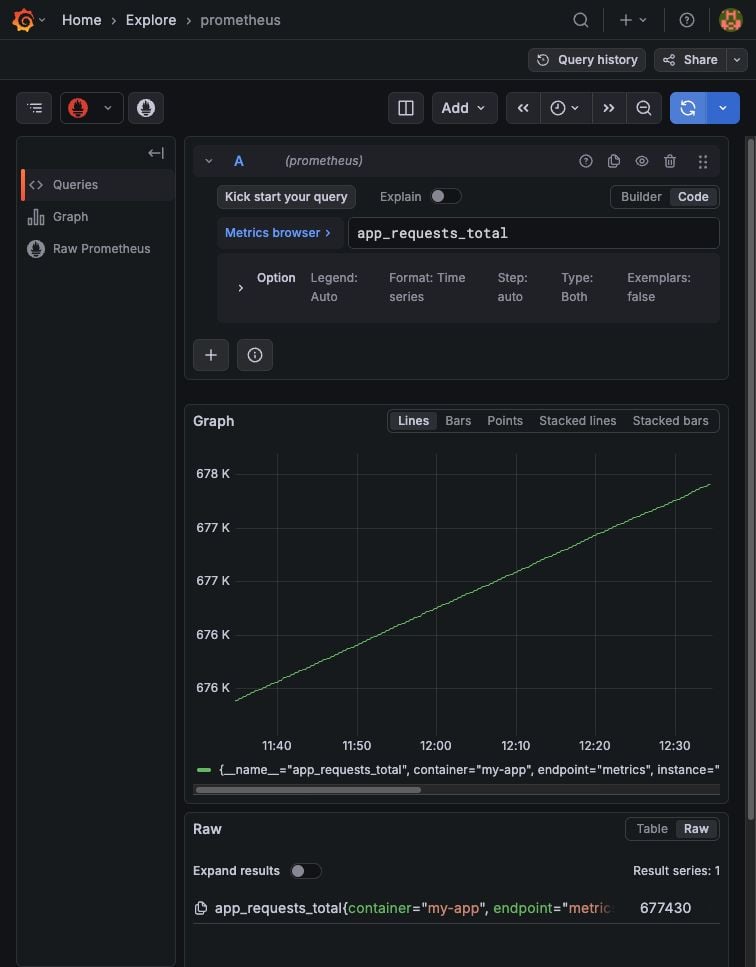The height and width of the screenshot is (967, 756).
Task: Open the Add dropdown
Action: (x=464, y=108)
